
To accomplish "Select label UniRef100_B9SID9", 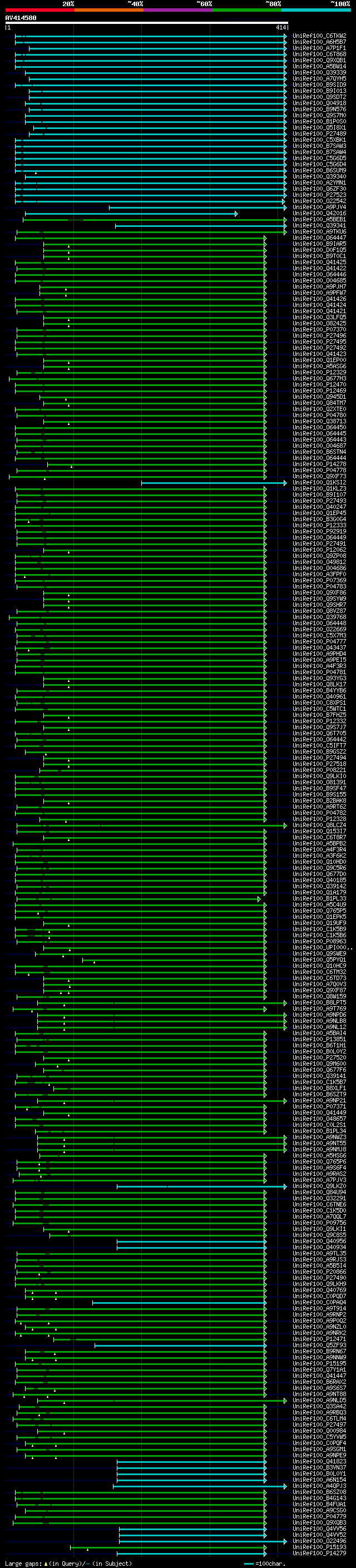I will pyautogui.click(x=319, y=85).
